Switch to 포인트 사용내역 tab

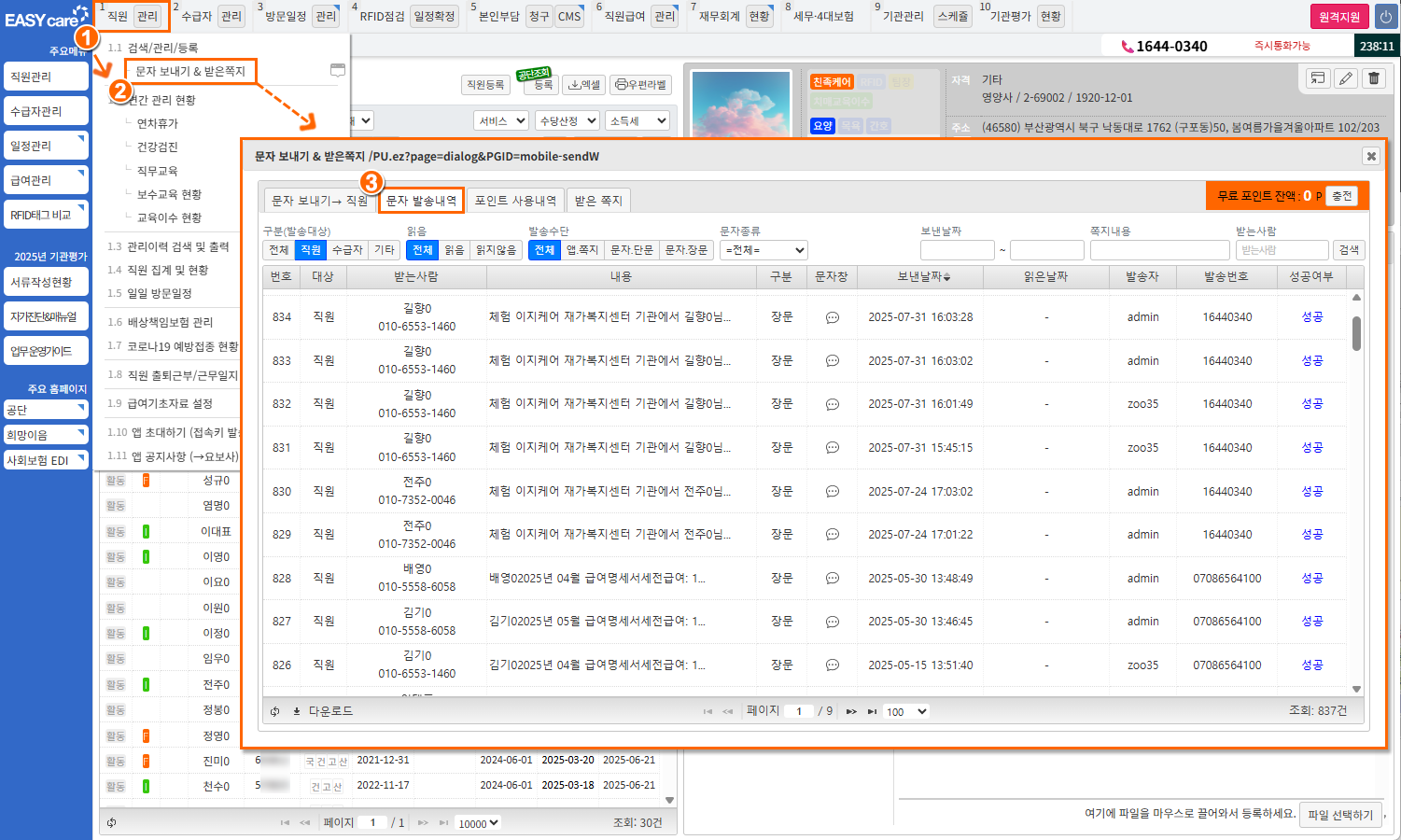[515, 201]
